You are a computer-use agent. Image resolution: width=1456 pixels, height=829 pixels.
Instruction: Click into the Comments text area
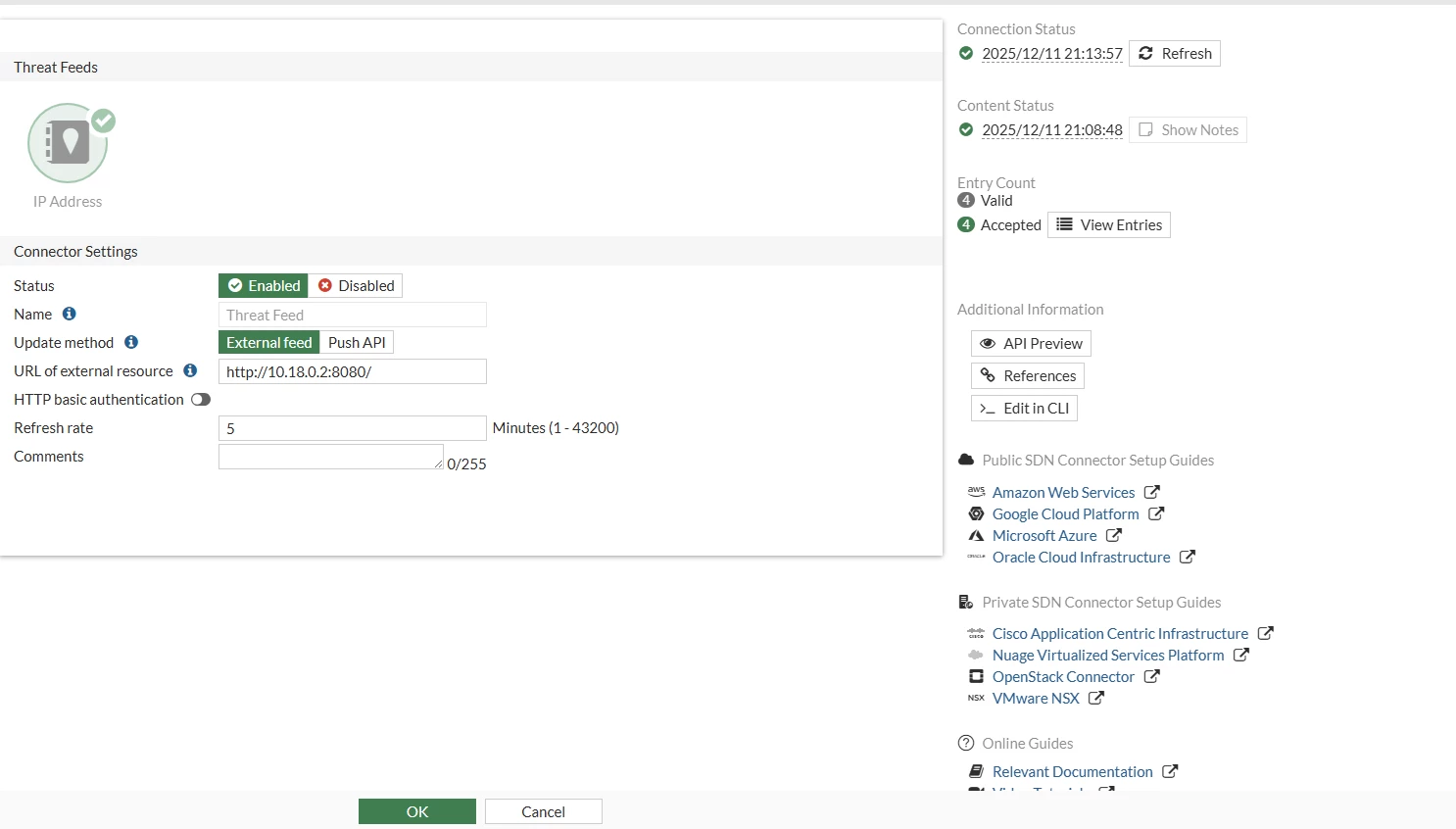pyautogui.click(x=331, y=457)
